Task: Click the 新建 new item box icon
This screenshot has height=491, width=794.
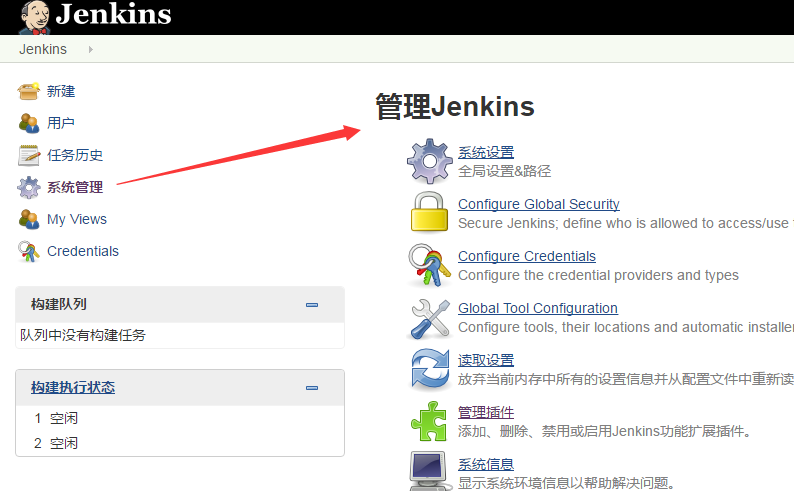Action: [28, 91]
